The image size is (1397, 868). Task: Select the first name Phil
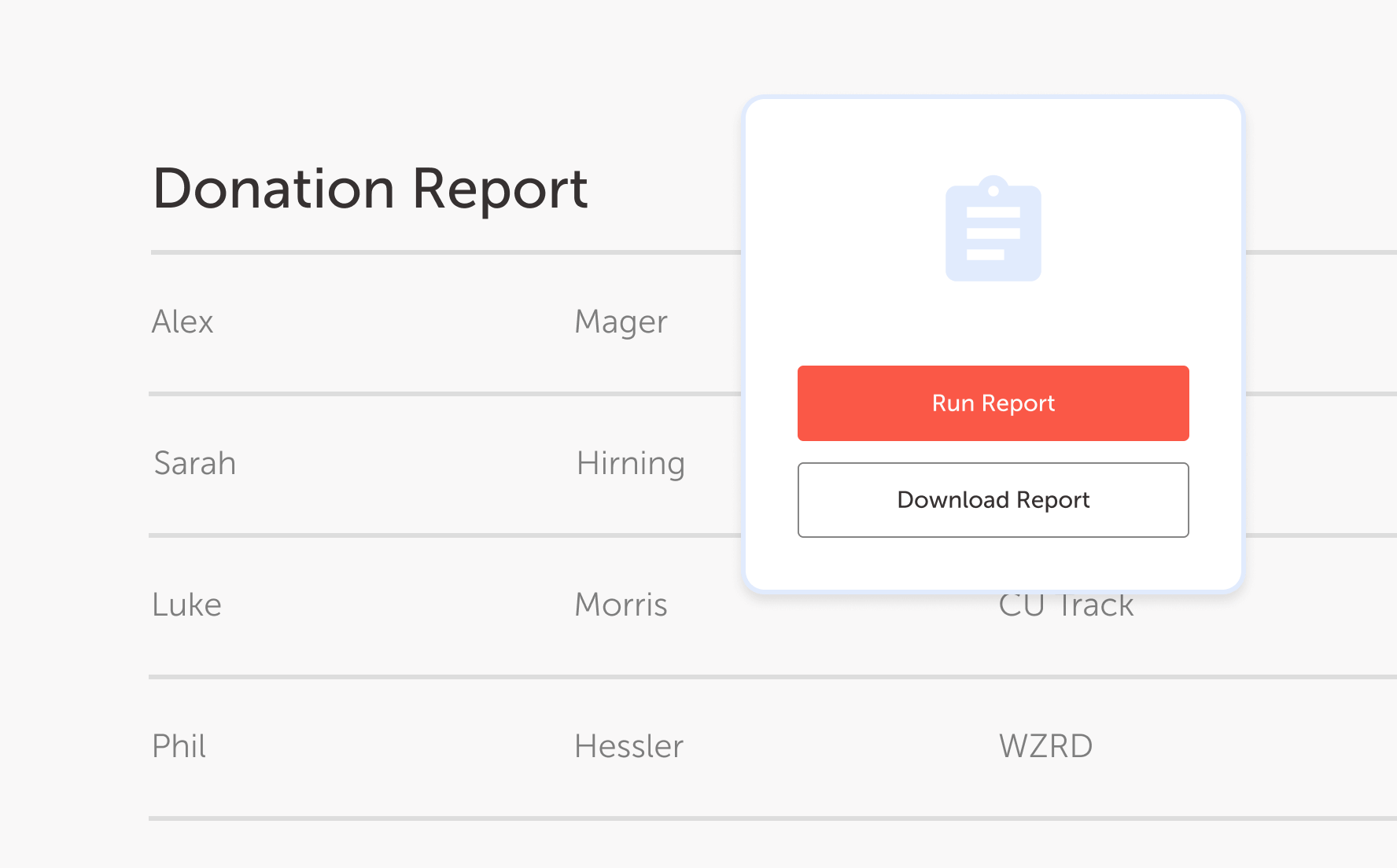(x=179, y=746)
